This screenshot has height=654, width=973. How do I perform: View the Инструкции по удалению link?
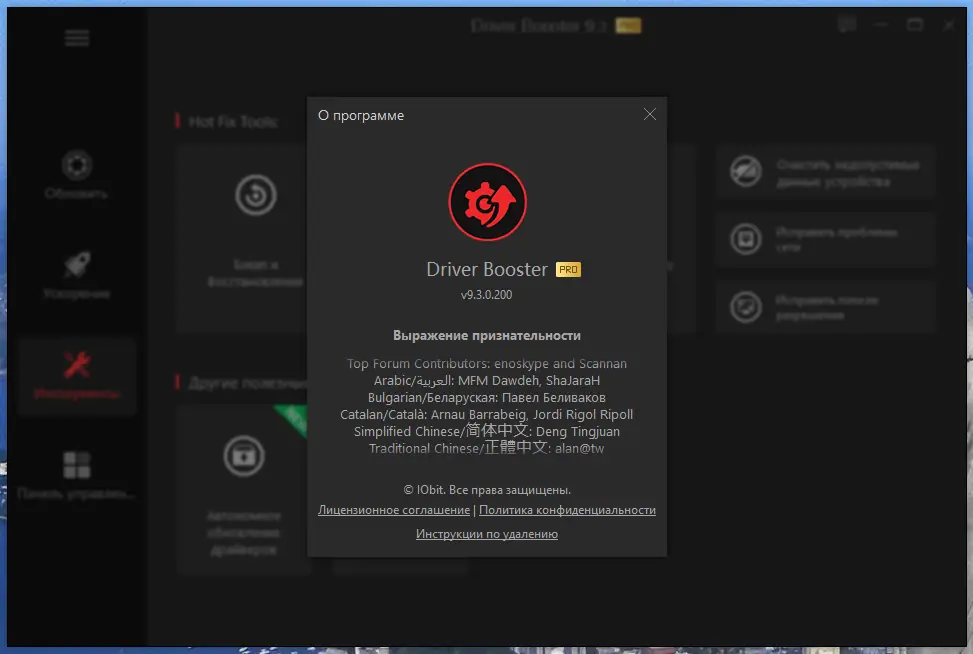(x=487, y=534)
